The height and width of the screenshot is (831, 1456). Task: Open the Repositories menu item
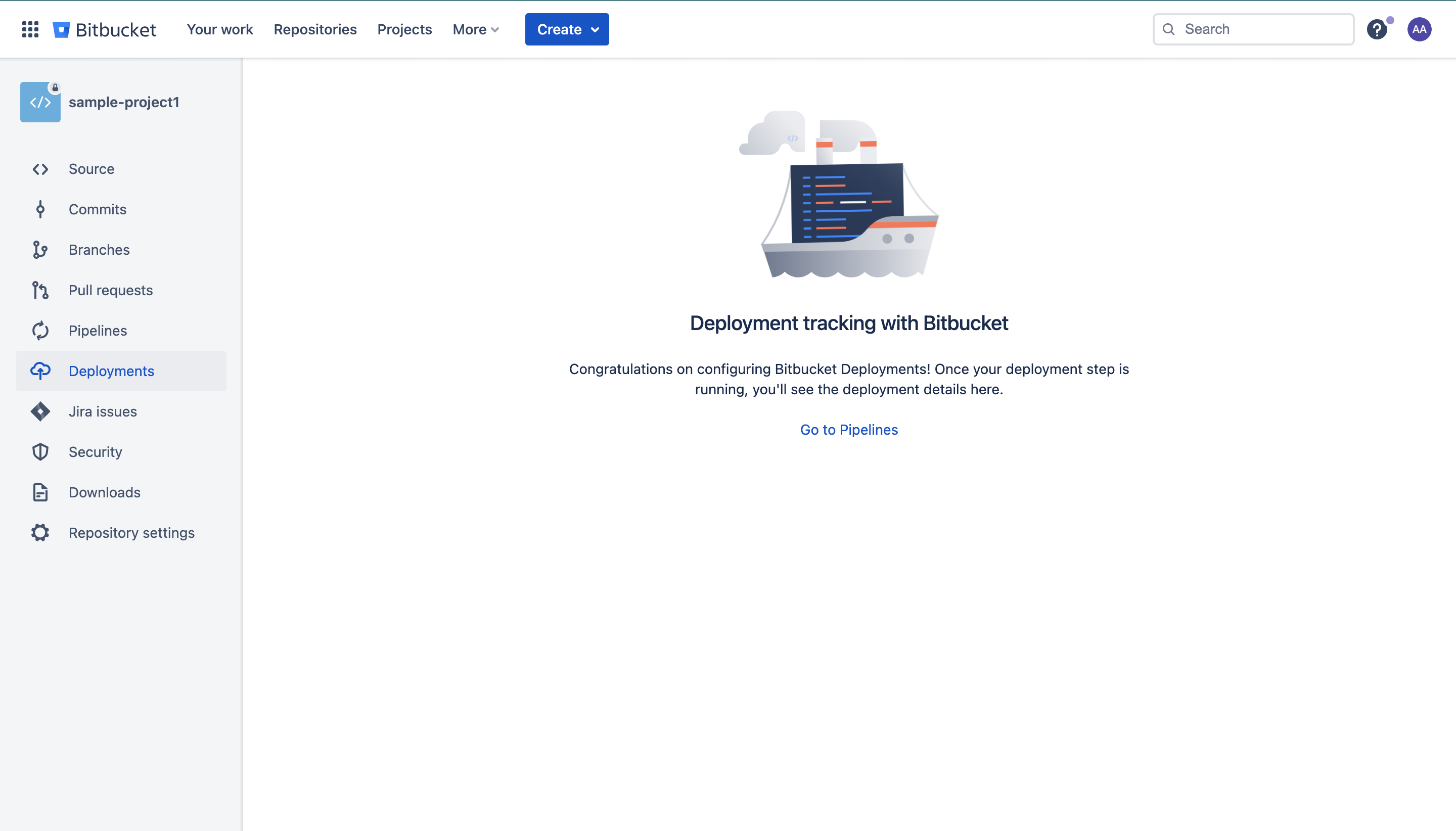tap(315, 29)
